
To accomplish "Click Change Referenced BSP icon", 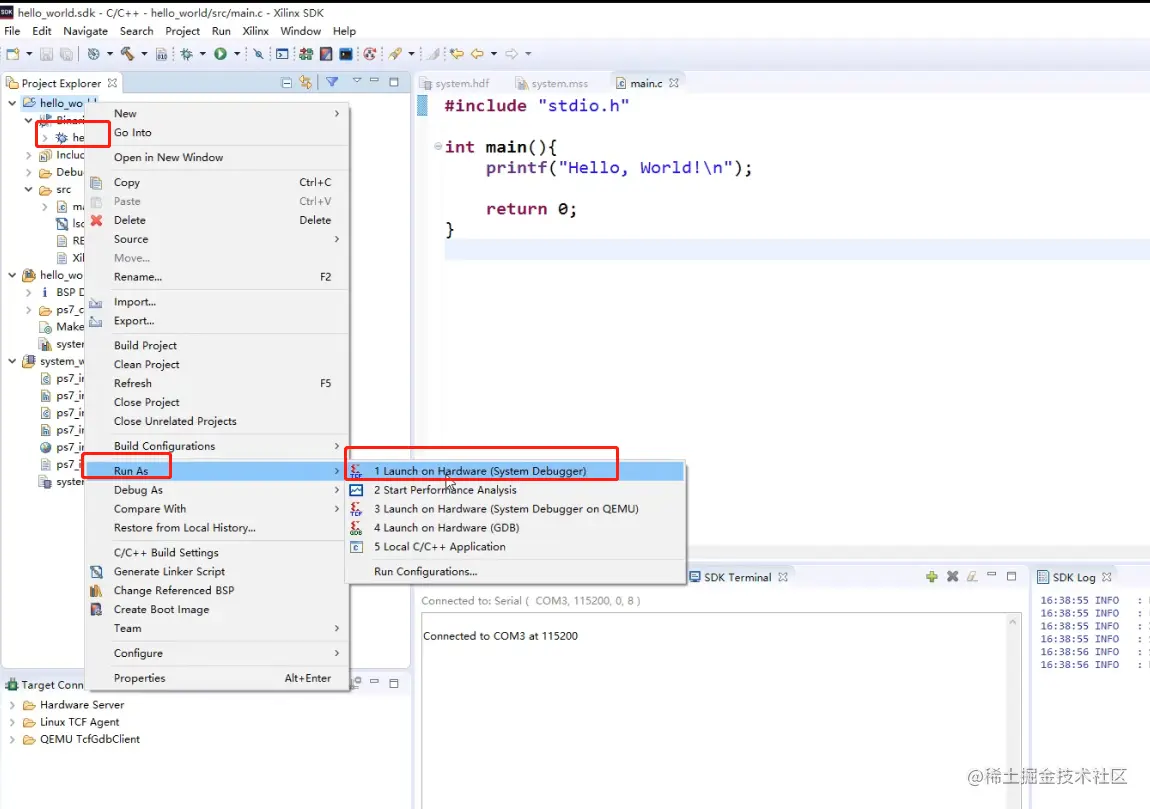I will (x=96, y=590).
